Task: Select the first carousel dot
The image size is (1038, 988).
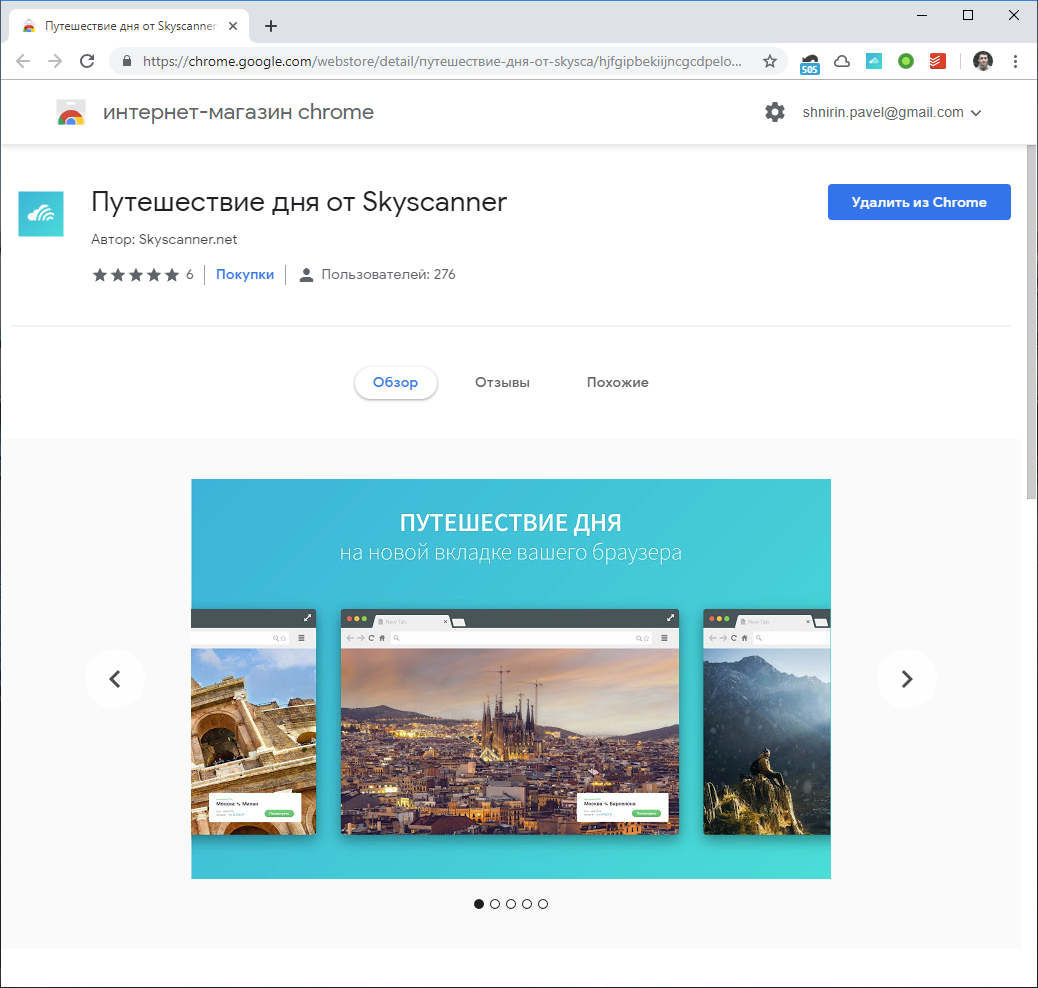Action: [479, 904]
